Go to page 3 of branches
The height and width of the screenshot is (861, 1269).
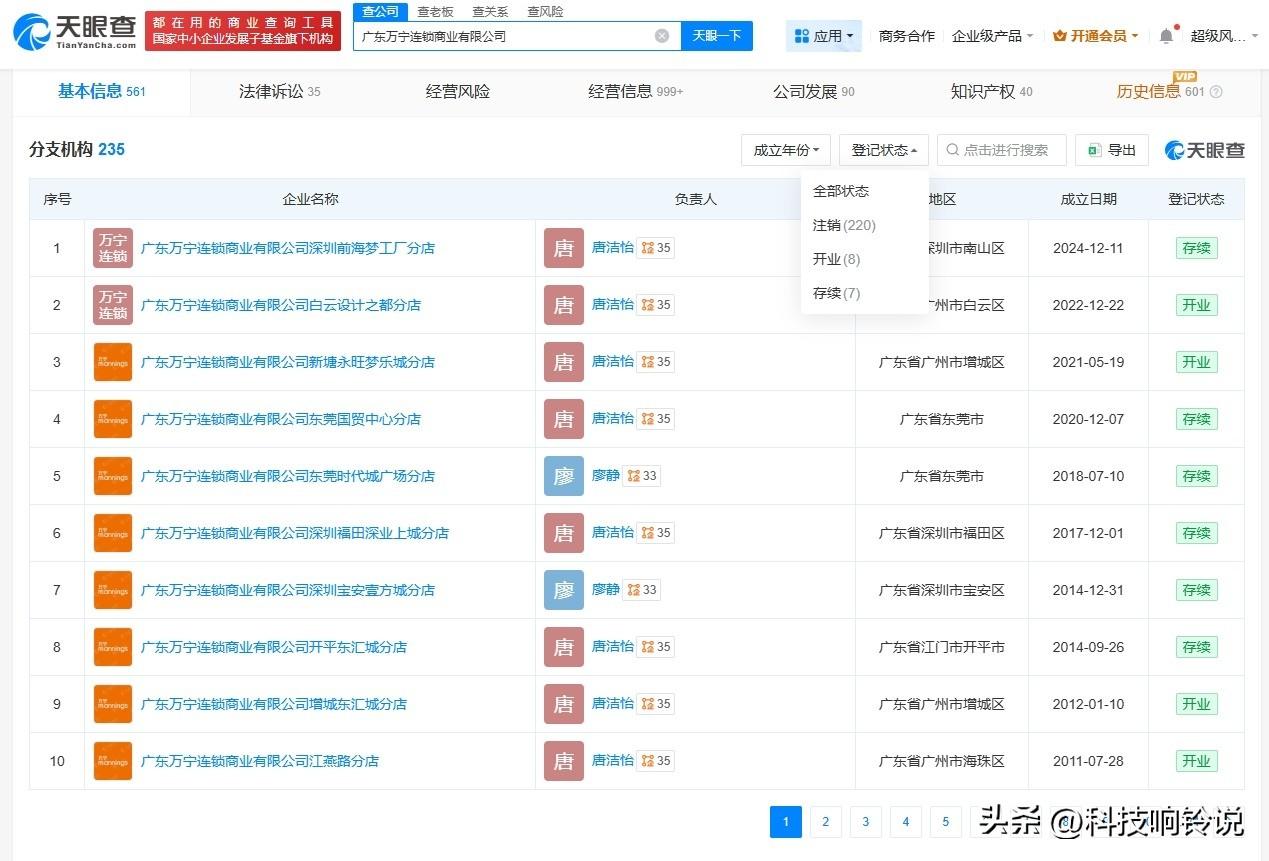865,822
